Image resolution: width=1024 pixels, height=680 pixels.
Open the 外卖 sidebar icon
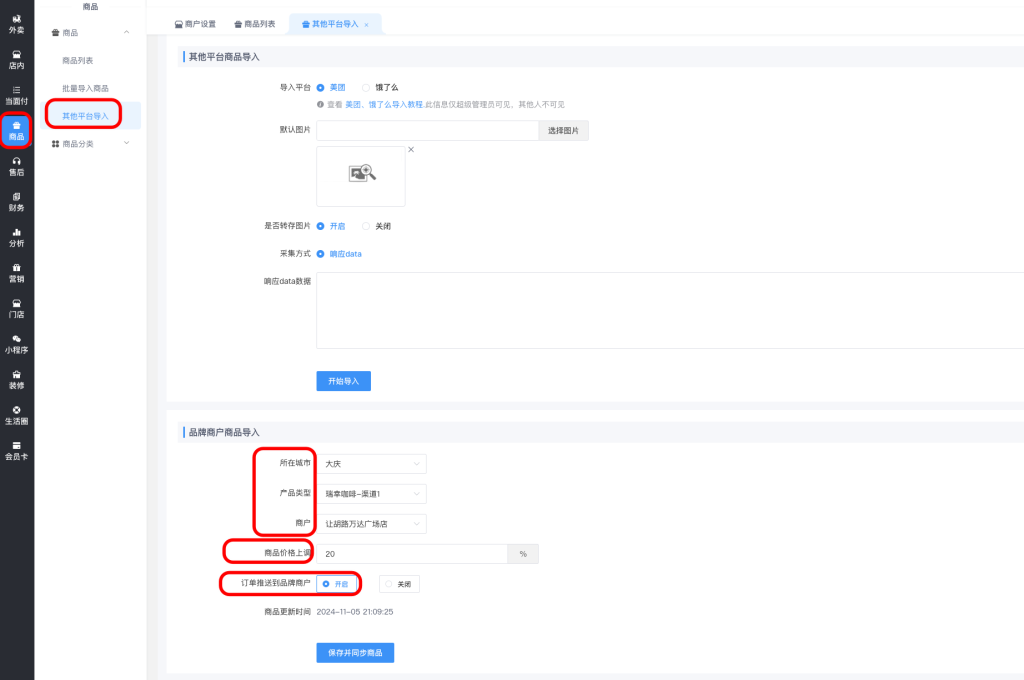(x=16, y=23)
